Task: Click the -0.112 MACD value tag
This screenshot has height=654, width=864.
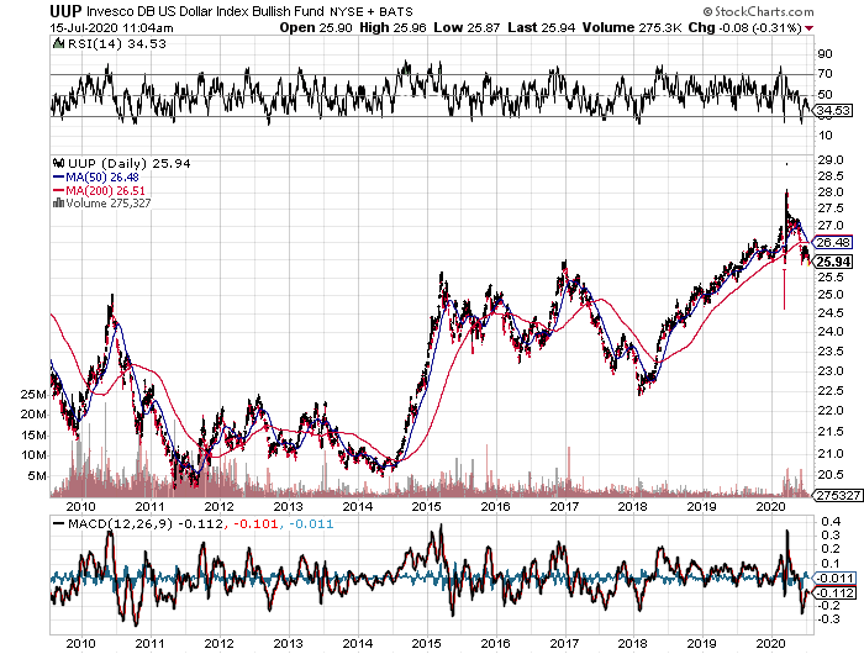Action: pyautogui.click(x=833, y=592)
